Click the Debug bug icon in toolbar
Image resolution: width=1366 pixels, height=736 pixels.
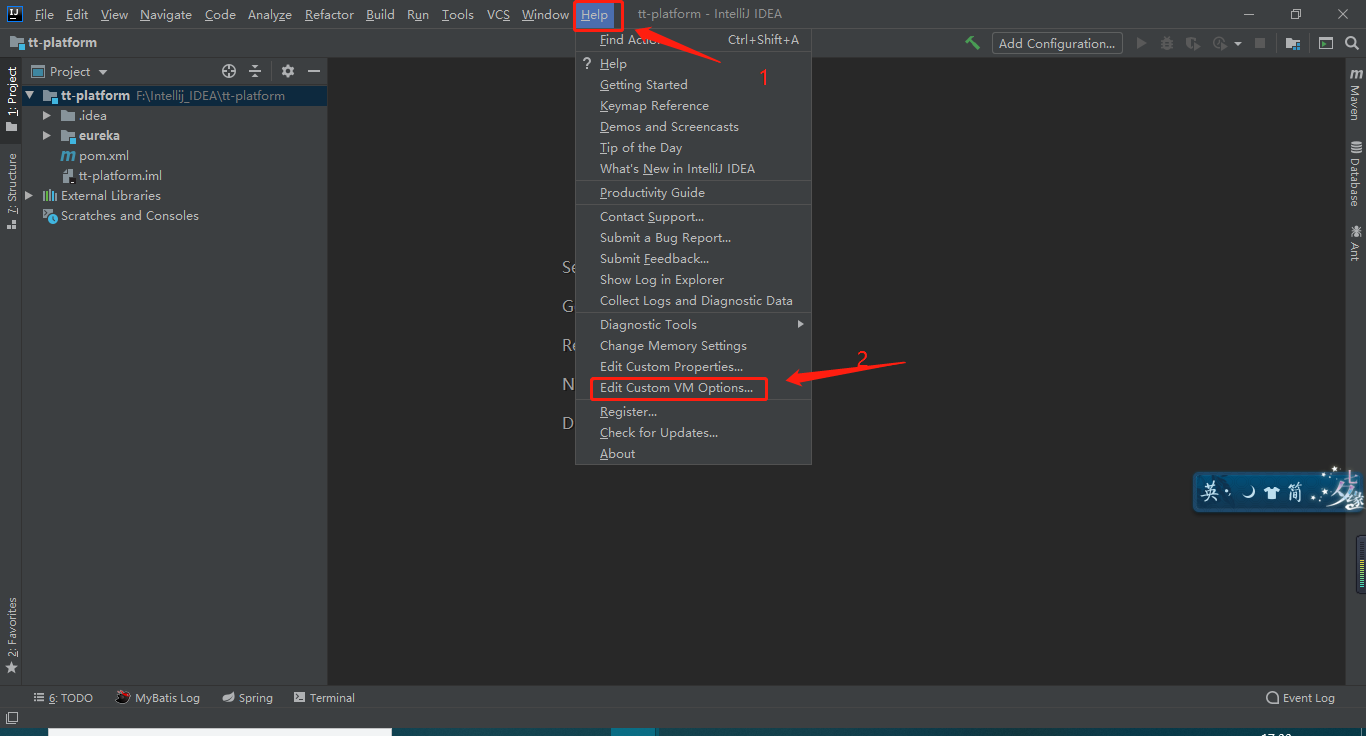coord(1167,43)
